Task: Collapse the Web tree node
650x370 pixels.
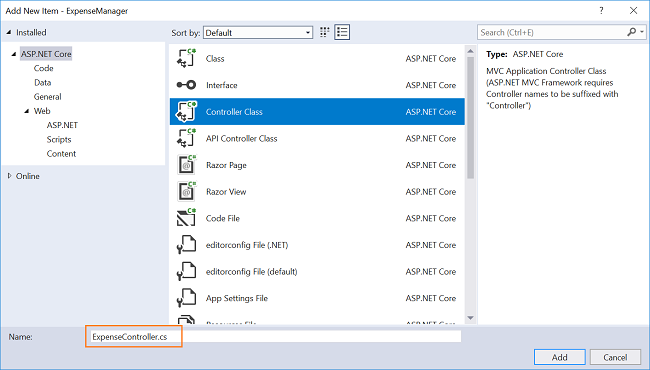Action: [x=27, y=111]
